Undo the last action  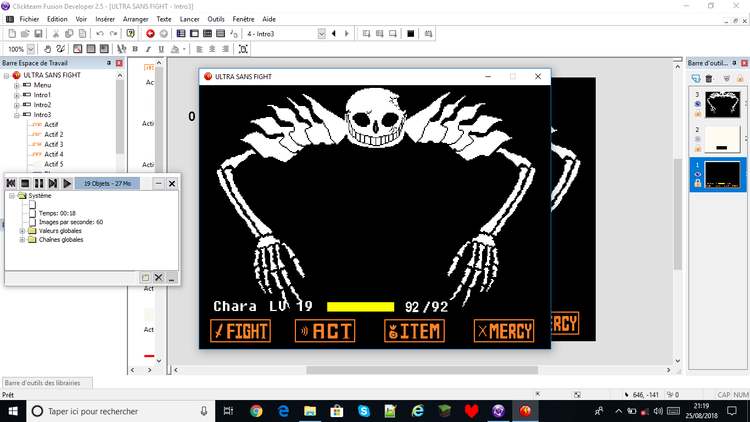coord(99,33)
